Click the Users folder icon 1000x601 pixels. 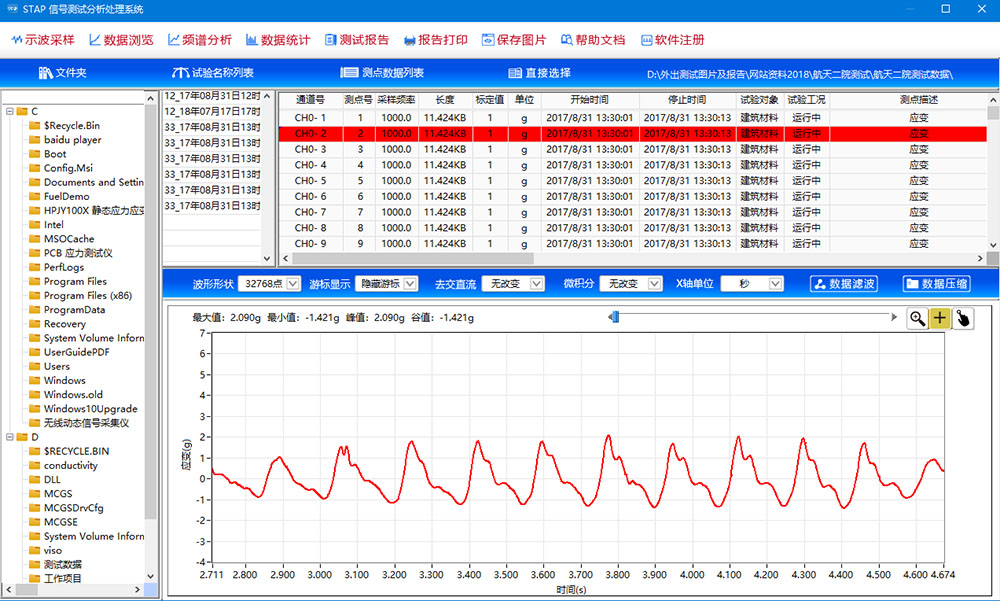click(x=34, y=366)
